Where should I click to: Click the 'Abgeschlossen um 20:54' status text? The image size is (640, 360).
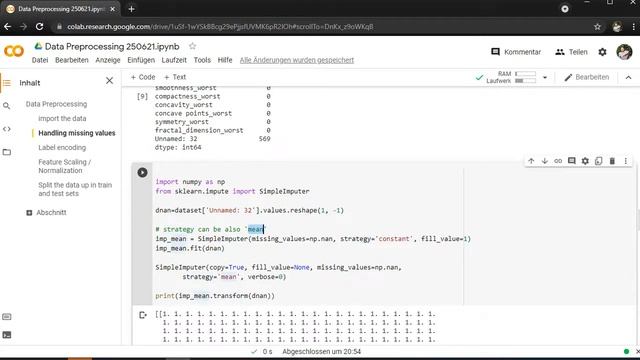pyautogui.click(x=321, y=351)
